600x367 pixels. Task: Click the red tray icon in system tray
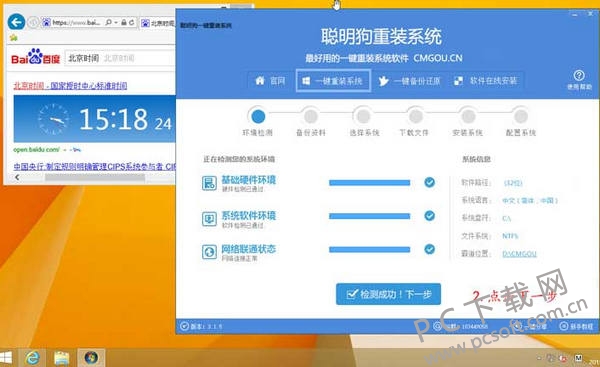pos(563,359)
